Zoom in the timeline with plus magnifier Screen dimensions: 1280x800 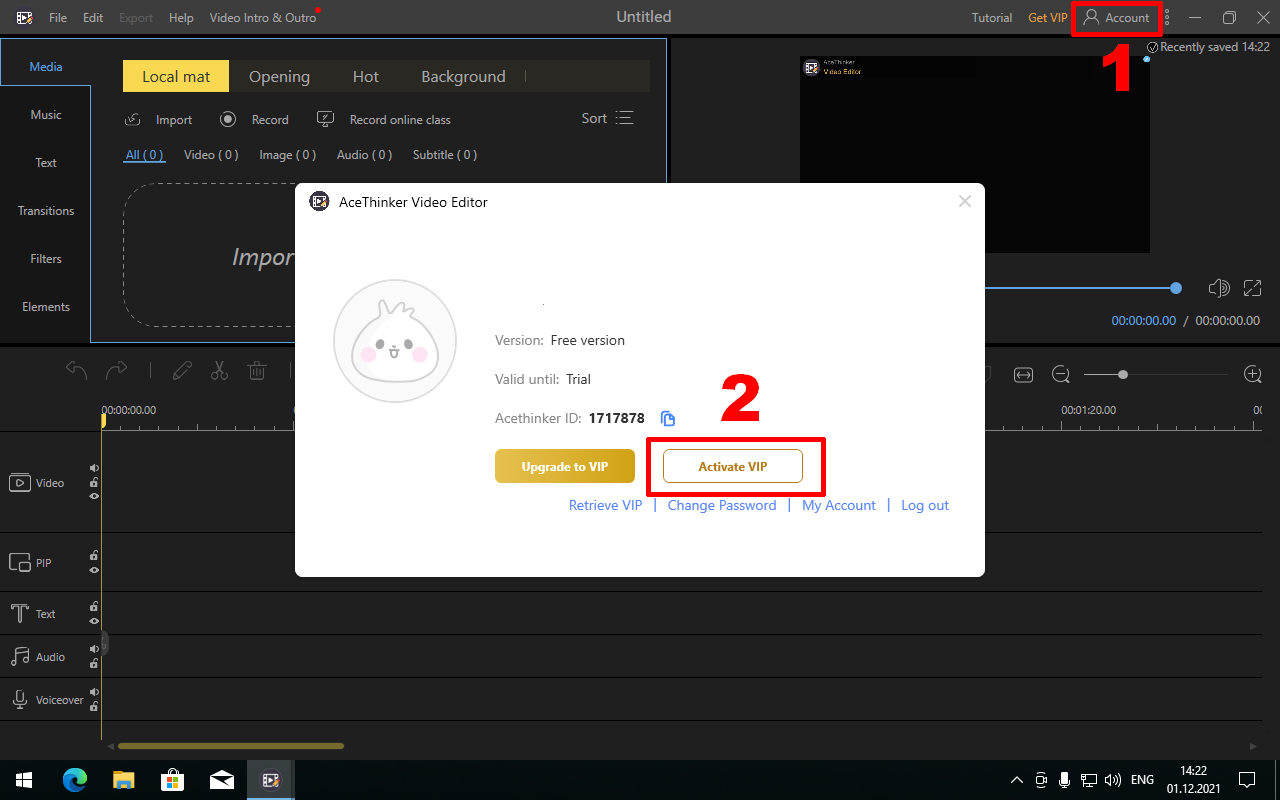[x=1252, y=374]
